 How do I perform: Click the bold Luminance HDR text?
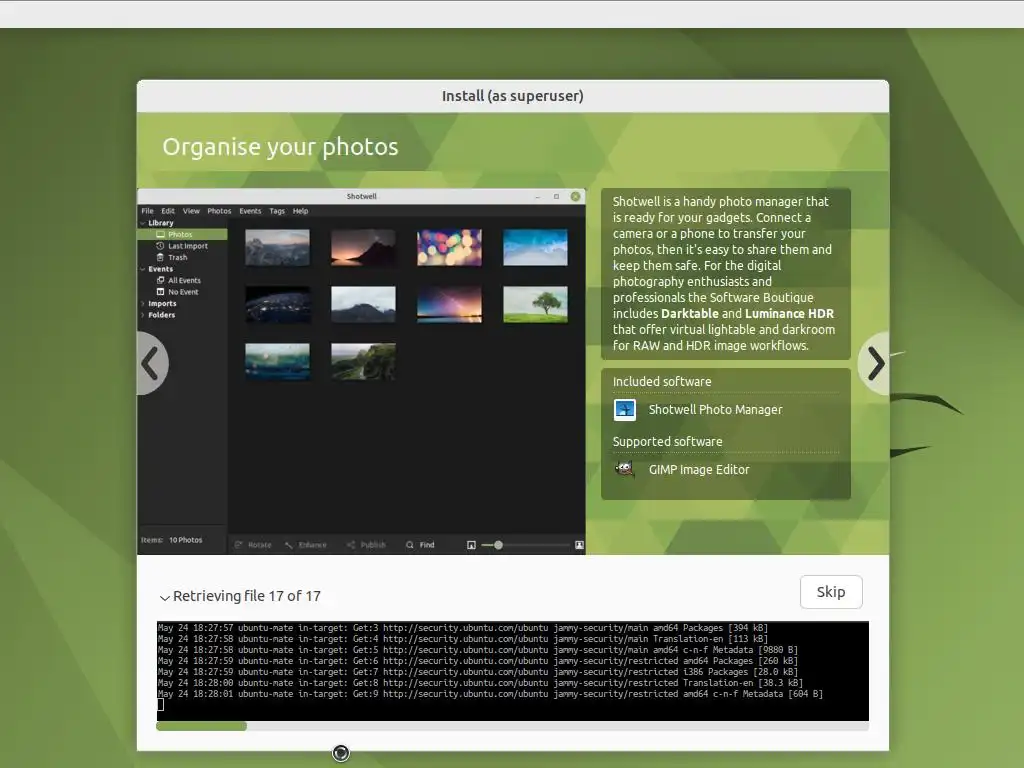click(x=789, y=313)
